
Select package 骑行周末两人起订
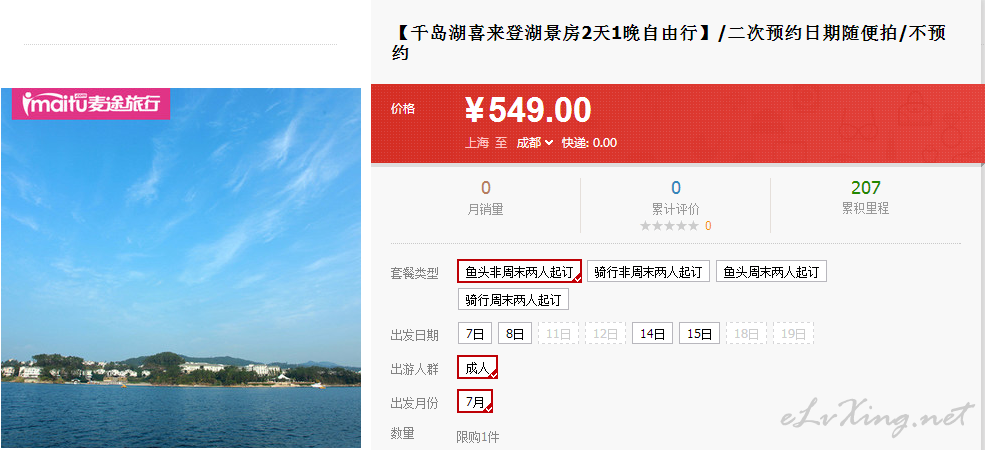click(513, 299)
